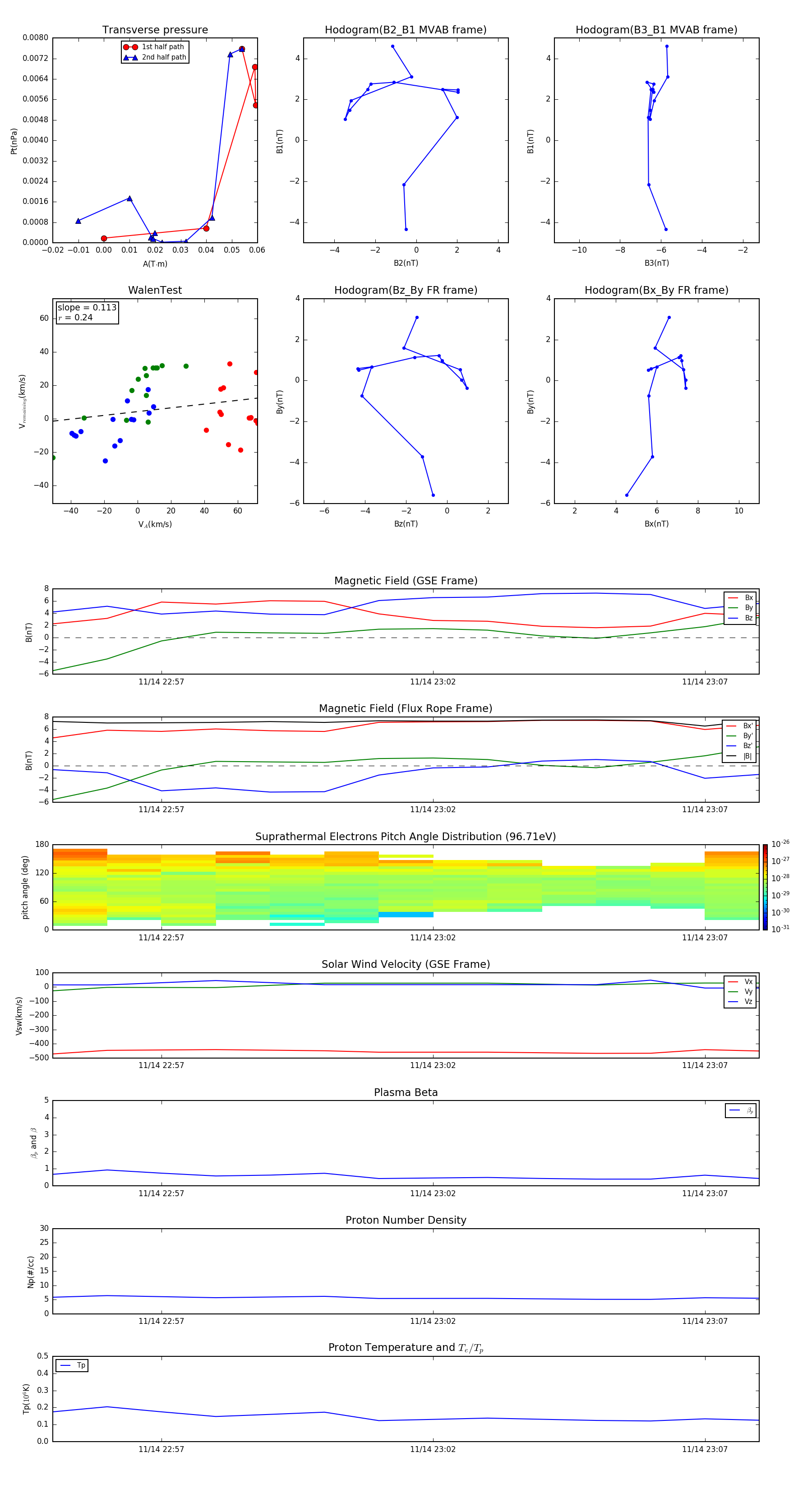Image resolution: width=812 pixels, height=1489 pixels.
Task: Click the "Magnetic Field (Flux Rope Frame)" title
Action: pos(406,709)
